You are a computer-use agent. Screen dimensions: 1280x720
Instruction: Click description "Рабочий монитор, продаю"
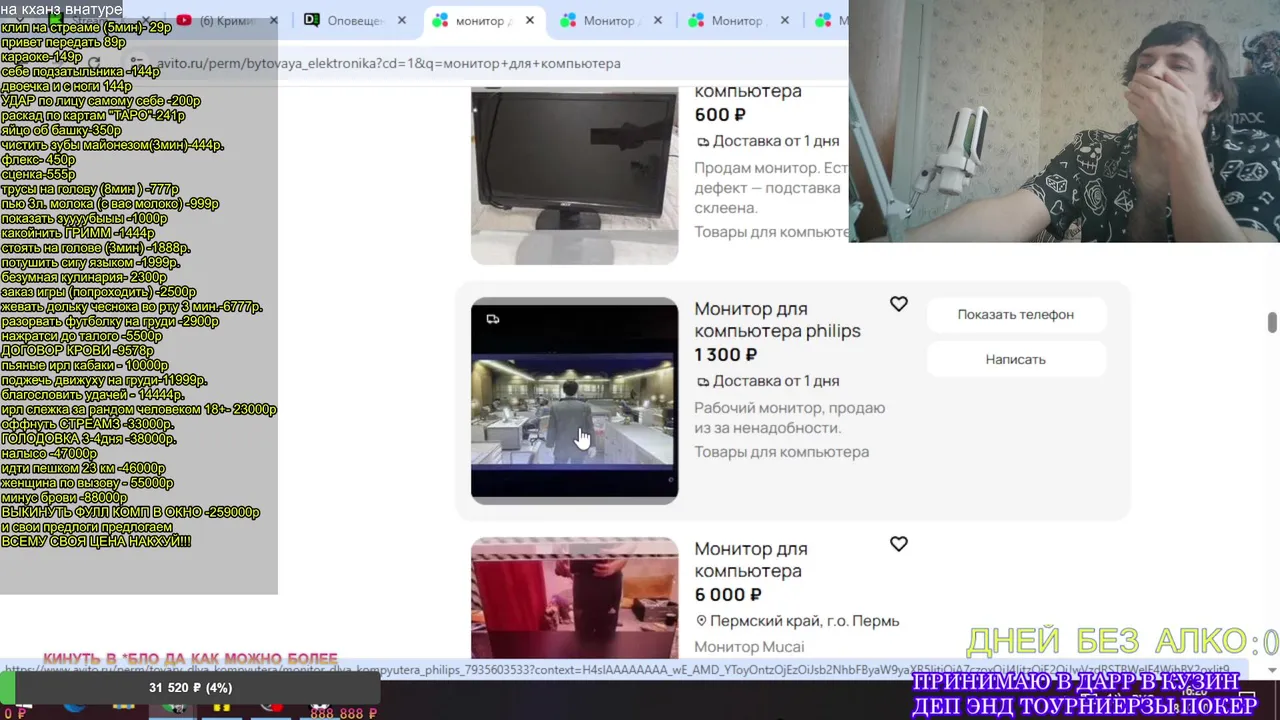click(x=790, y=418)
